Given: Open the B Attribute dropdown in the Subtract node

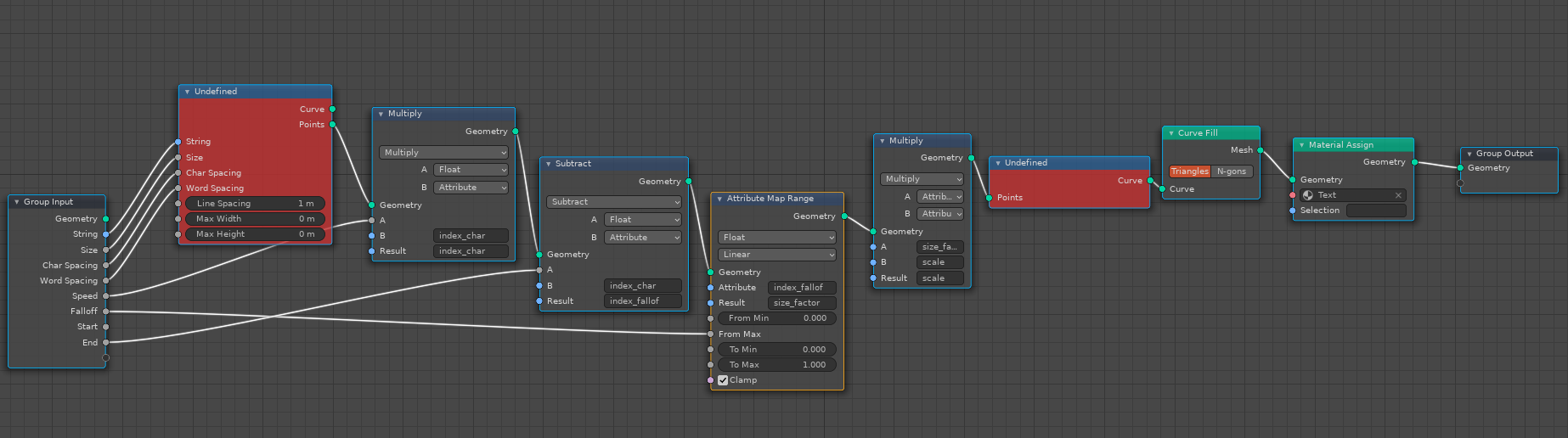Looking at the screenshot, I should click(643, 238).
